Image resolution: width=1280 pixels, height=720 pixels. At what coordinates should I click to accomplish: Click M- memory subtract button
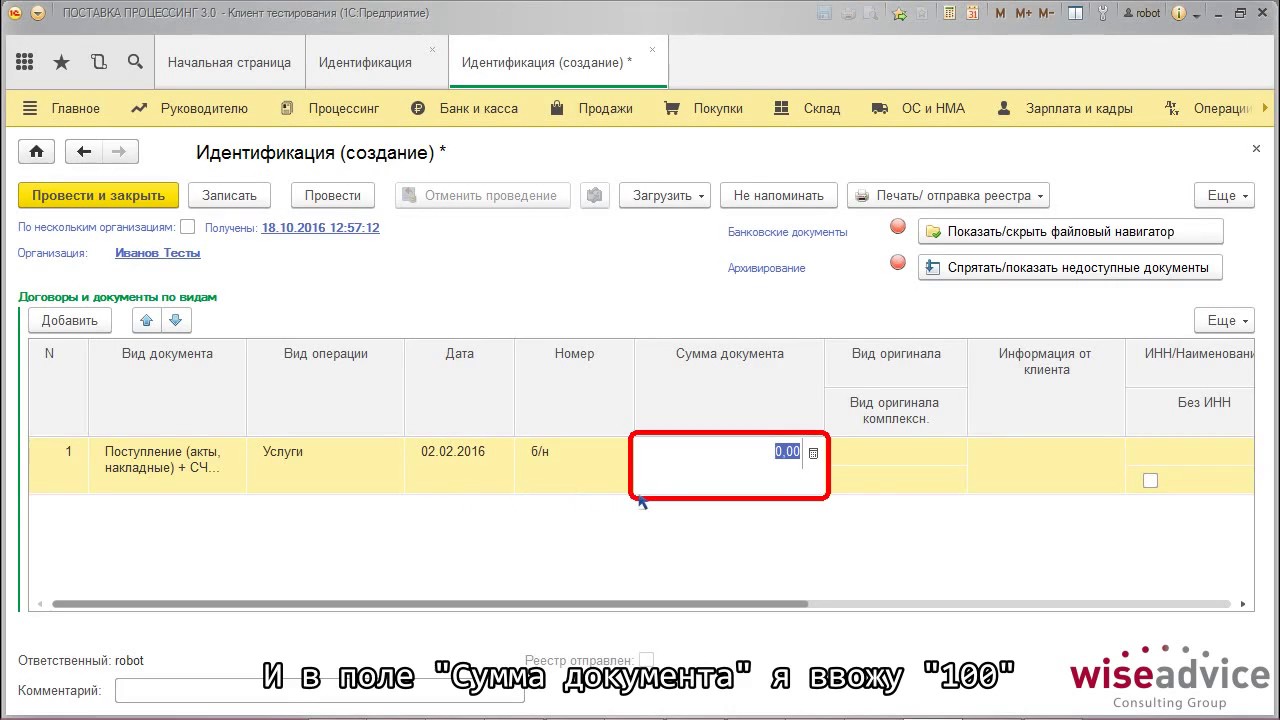(x=1046, y=13)
